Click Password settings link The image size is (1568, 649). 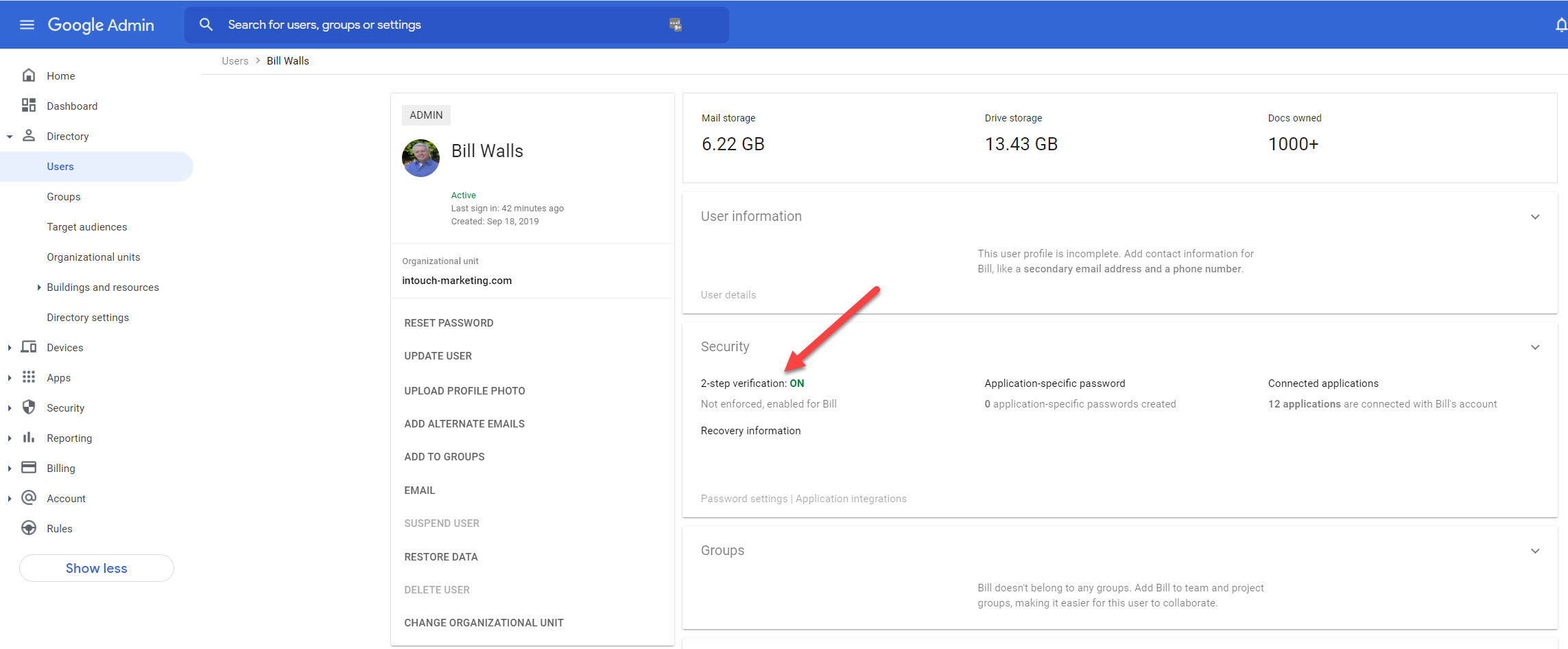[744, 499]
